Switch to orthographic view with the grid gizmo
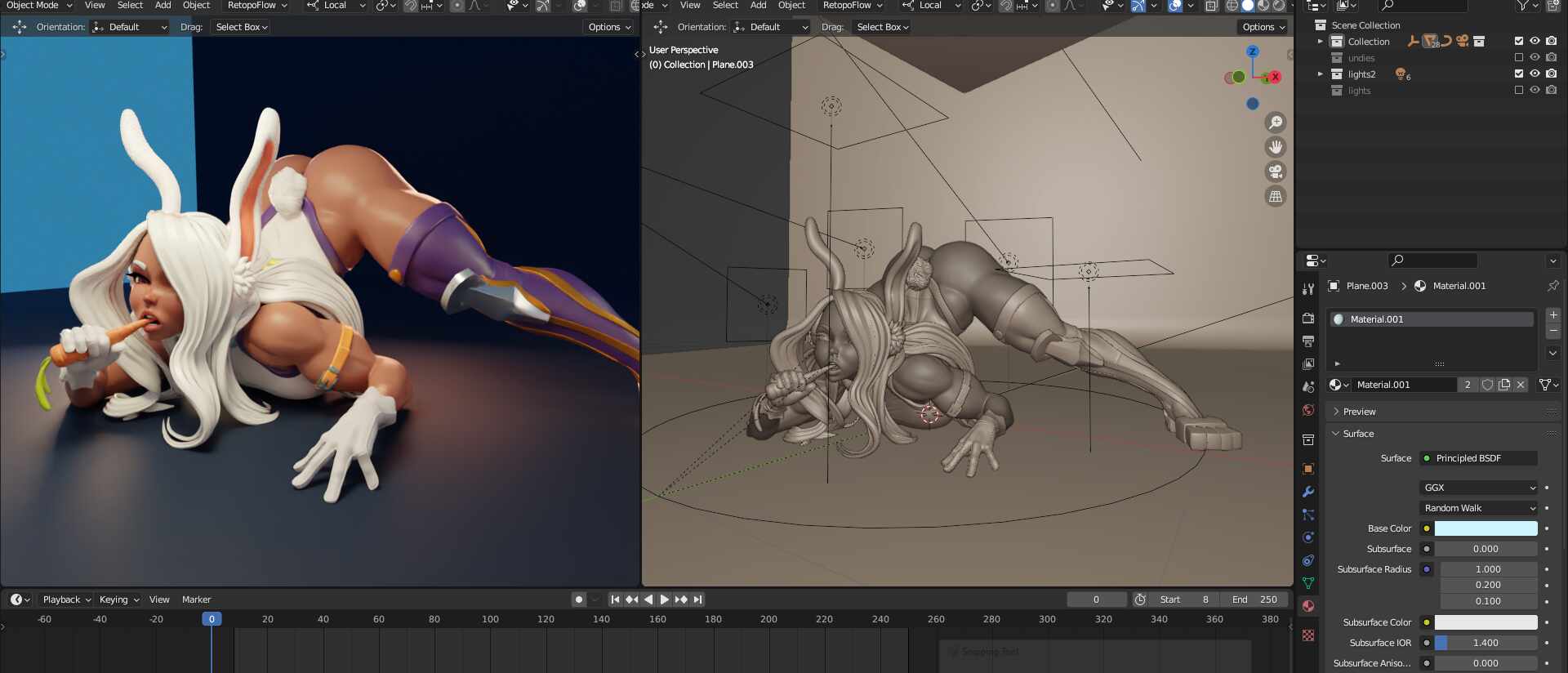The width and height of the screenshot is (1568, 673). 1275,196
